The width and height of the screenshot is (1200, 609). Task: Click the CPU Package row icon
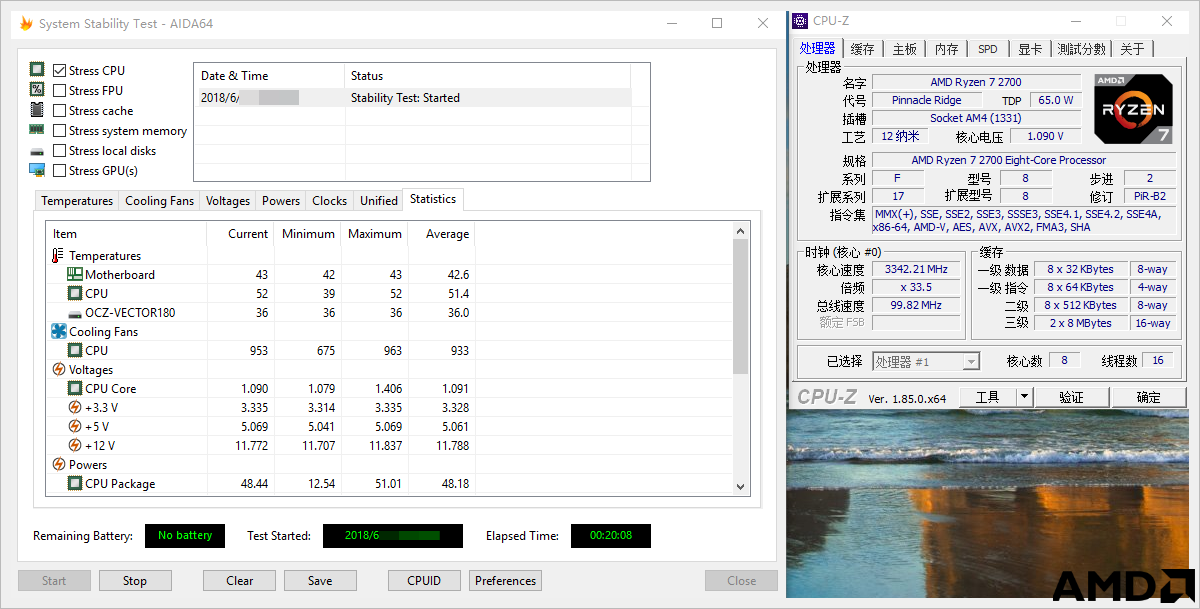coord(75,483)
